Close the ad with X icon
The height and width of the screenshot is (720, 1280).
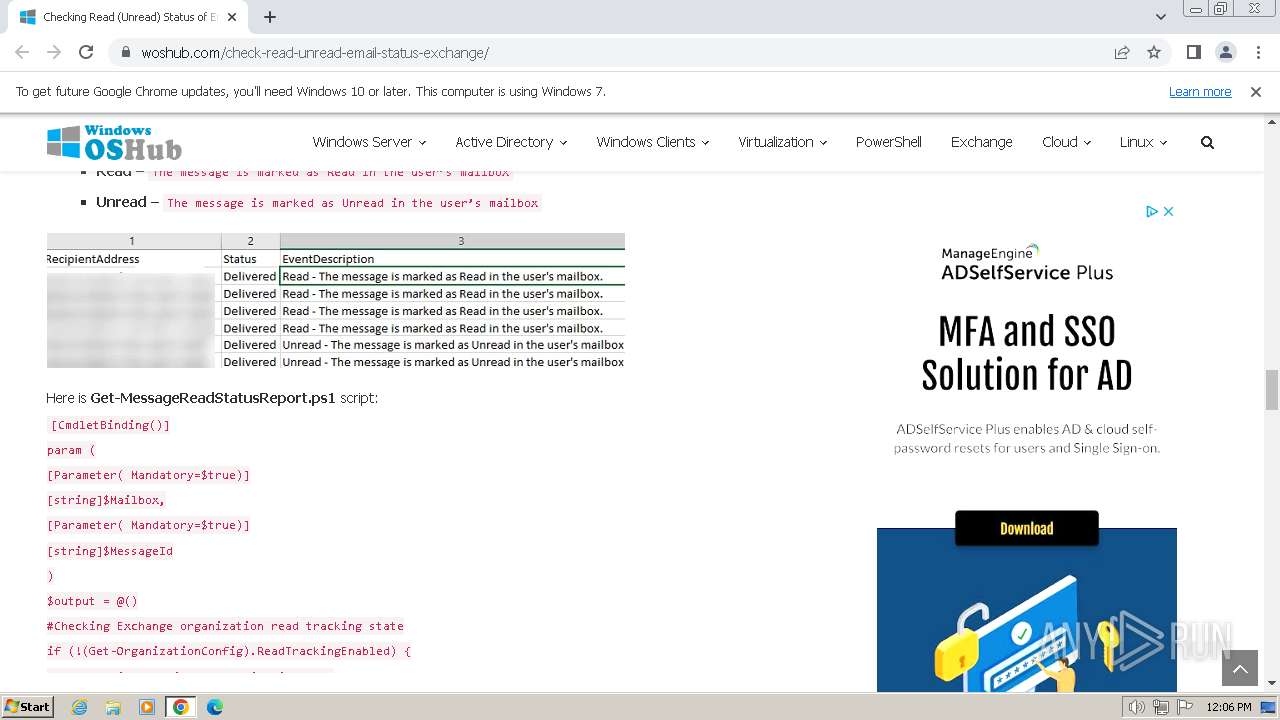pos(1168,211)
